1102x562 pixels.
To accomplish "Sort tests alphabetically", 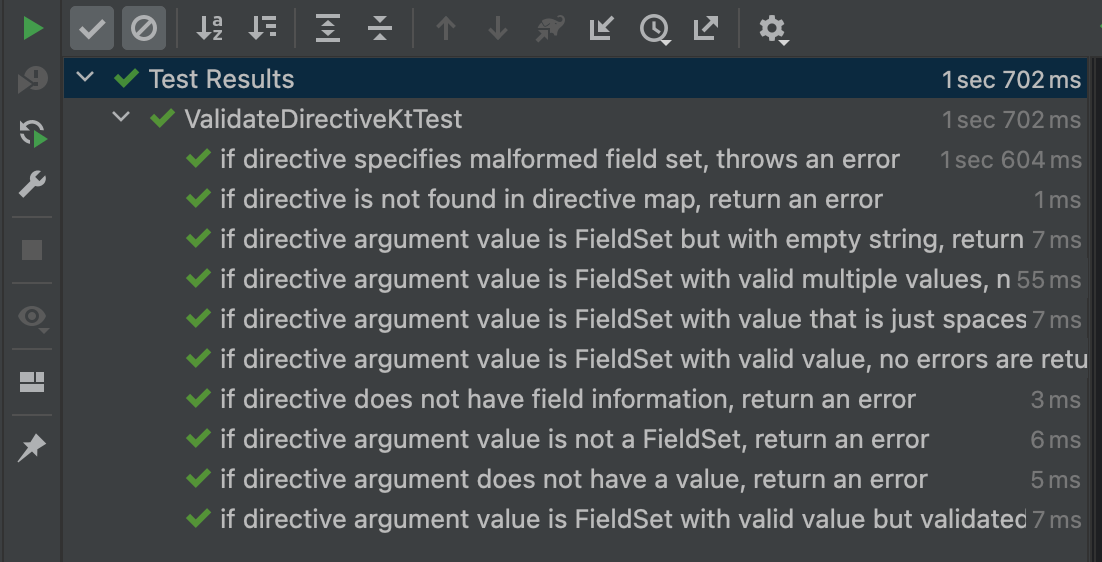I will click(209, 29).
